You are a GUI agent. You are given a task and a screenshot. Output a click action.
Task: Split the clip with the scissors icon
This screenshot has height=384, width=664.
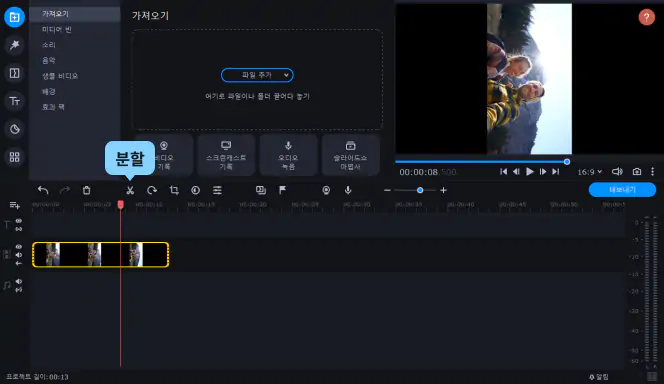(x=130, y=191)
